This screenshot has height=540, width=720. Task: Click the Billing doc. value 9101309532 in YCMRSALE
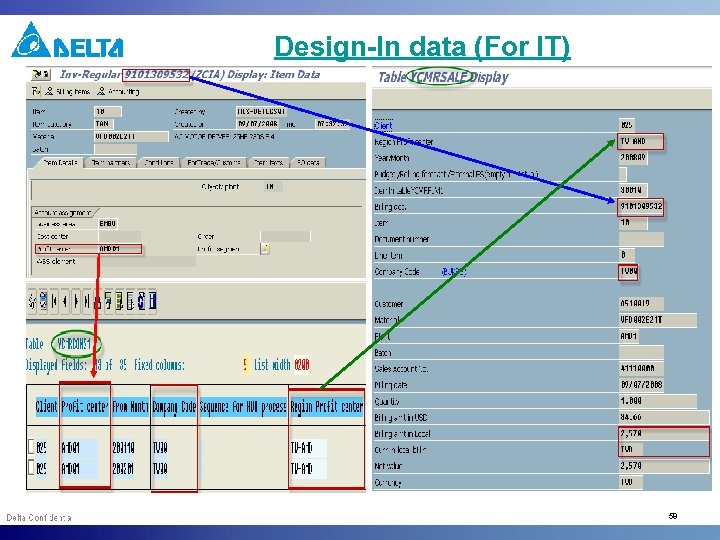pos(641,206)
